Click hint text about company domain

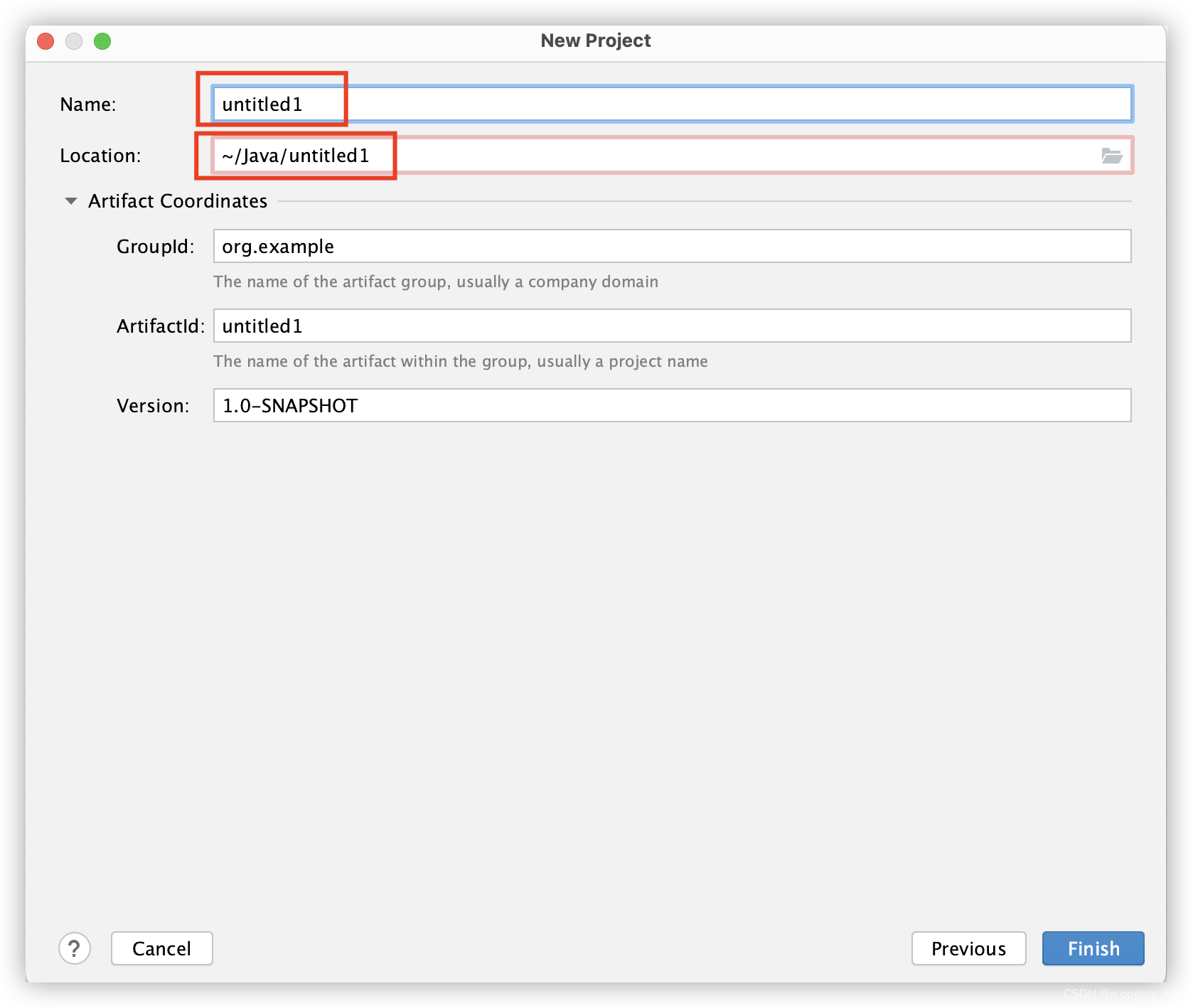436,282
